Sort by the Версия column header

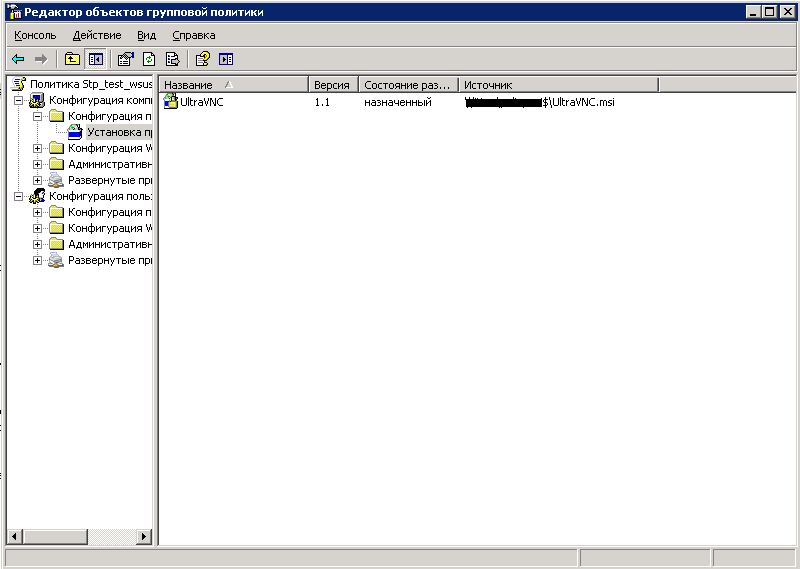(334, 85)
